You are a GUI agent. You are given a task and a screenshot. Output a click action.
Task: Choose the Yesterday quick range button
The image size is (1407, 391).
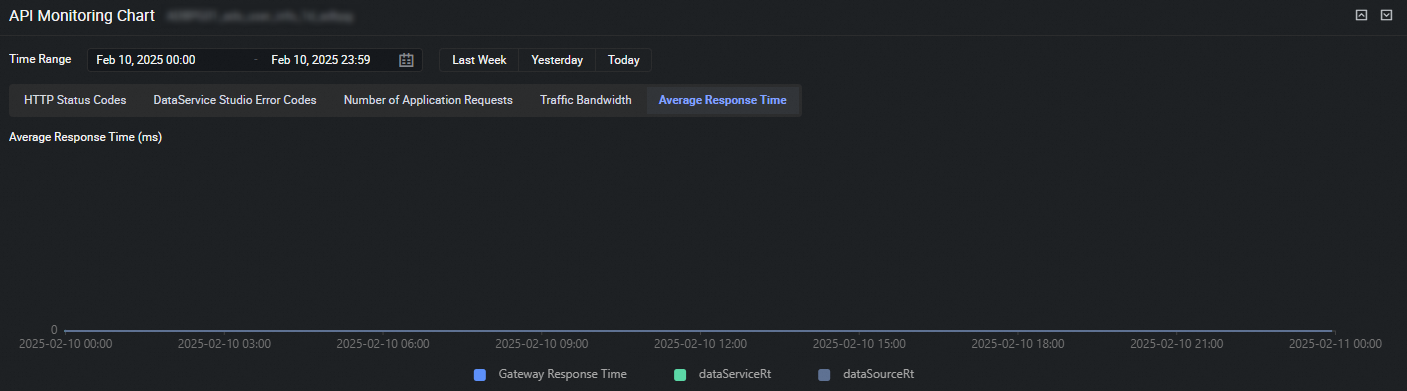557,60
